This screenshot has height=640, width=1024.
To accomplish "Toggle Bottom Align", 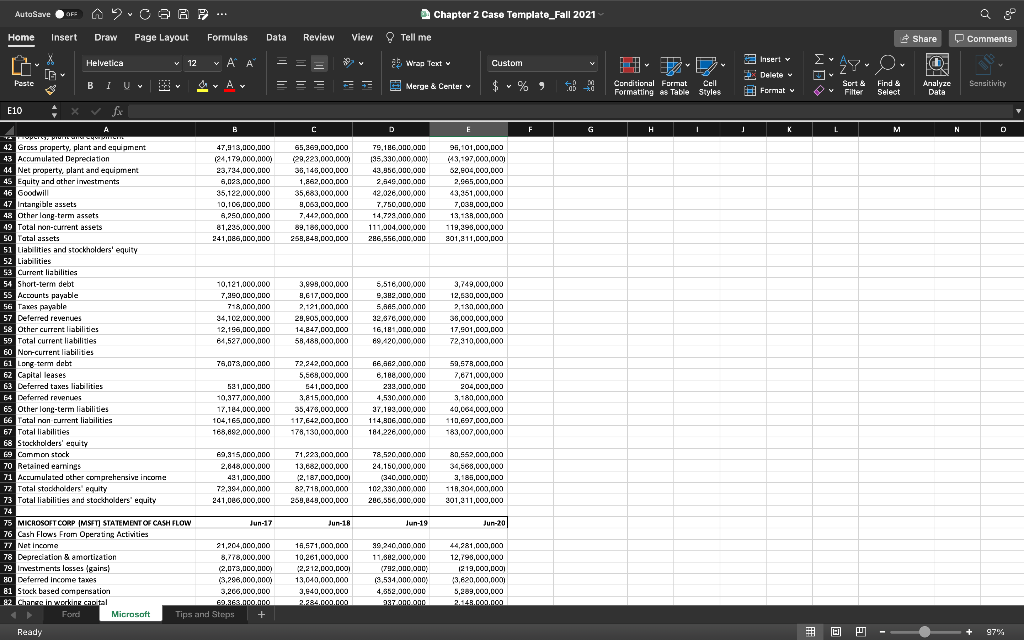I will (319, 63).
